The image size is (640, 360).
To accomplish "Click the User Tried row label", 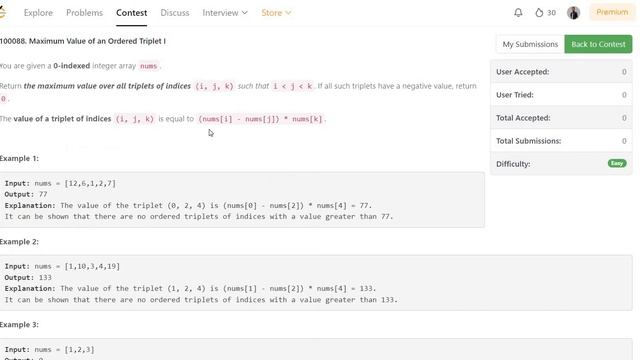I will pyautogui.click(x=515, y=95).
